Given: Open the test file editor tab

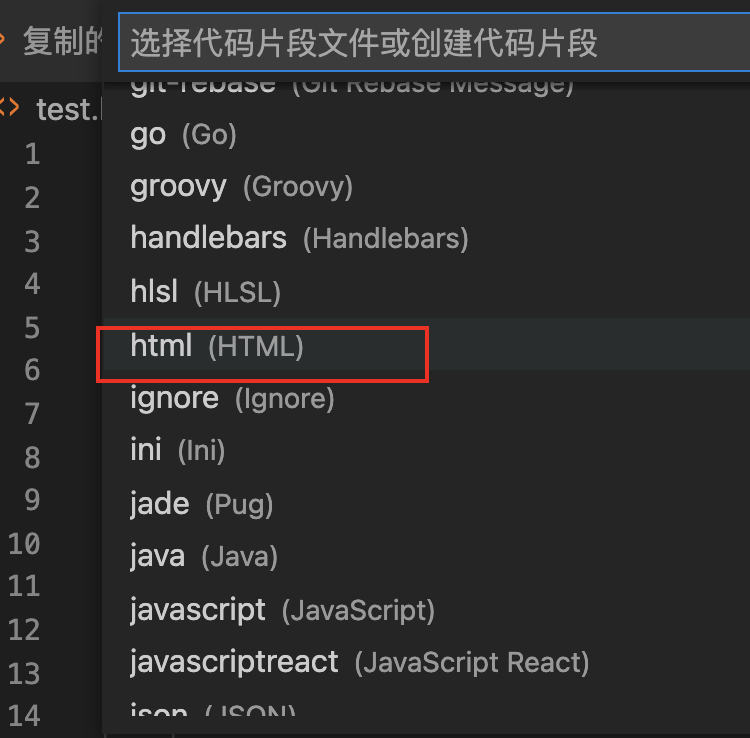Looking at the screenshot, I should 68,110.
